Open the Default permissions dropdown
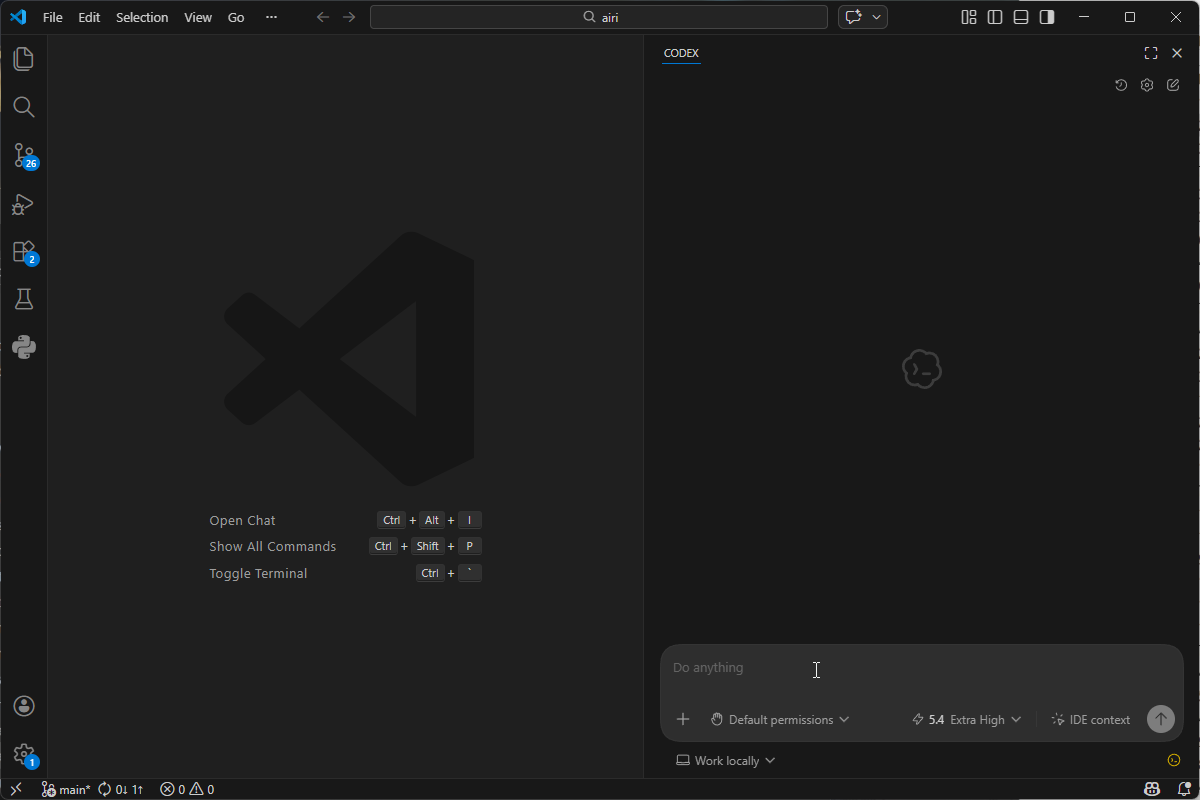This screenshot has width=1200, height=800. pos(780,719)
